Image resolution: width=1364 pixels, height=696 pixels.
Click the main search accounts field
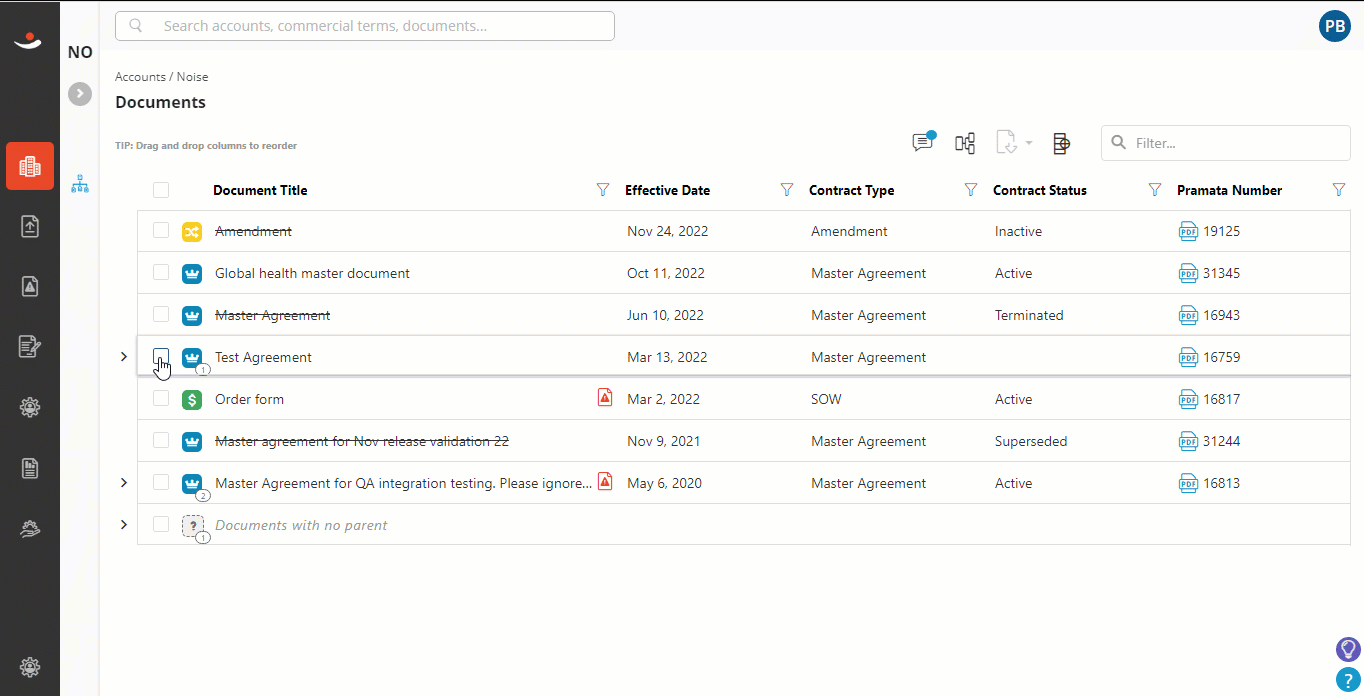pos(365,26)
